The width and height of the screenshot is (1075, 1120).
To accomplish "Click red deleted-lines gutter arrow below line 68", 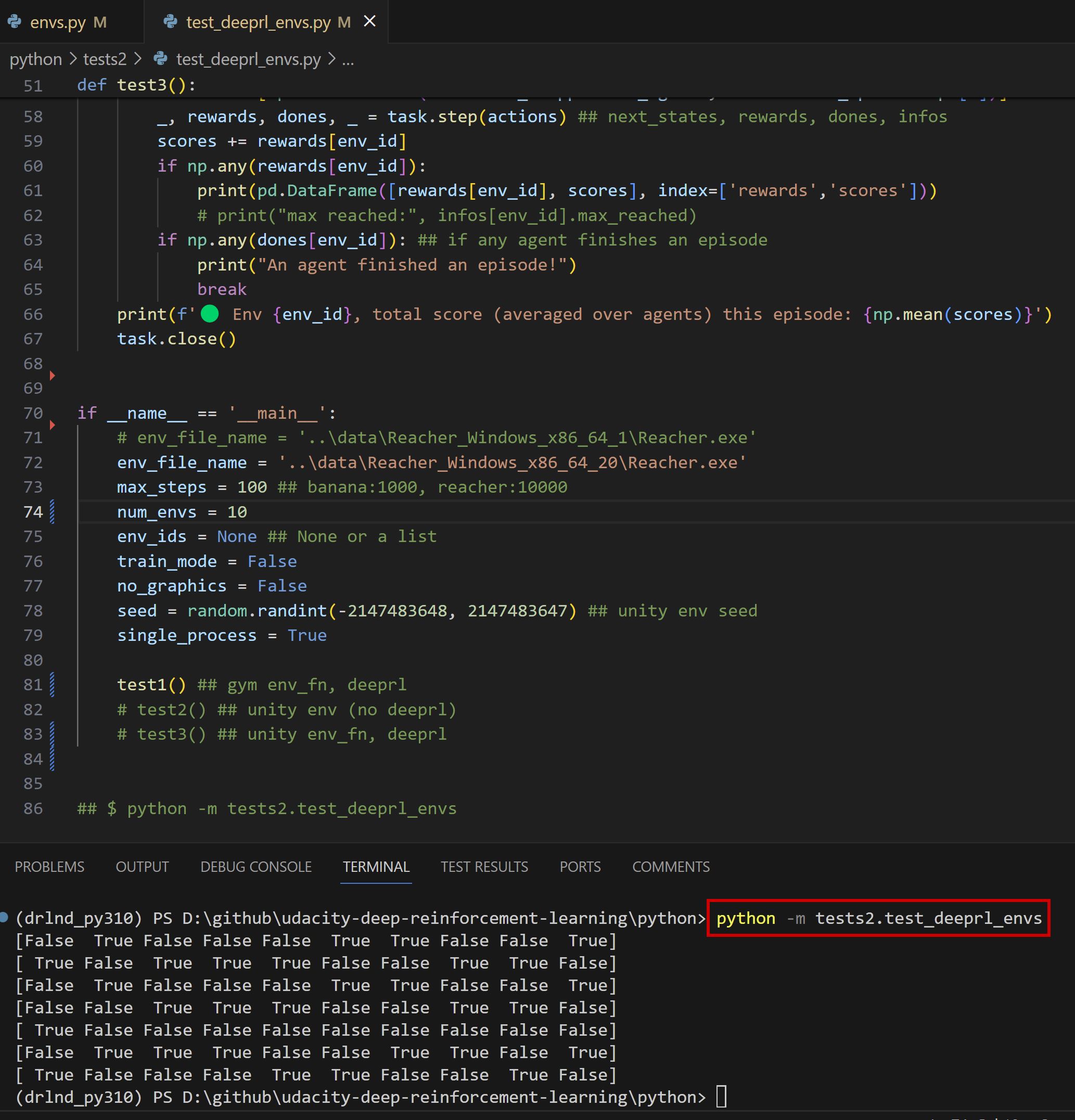I will click(53, 376).
